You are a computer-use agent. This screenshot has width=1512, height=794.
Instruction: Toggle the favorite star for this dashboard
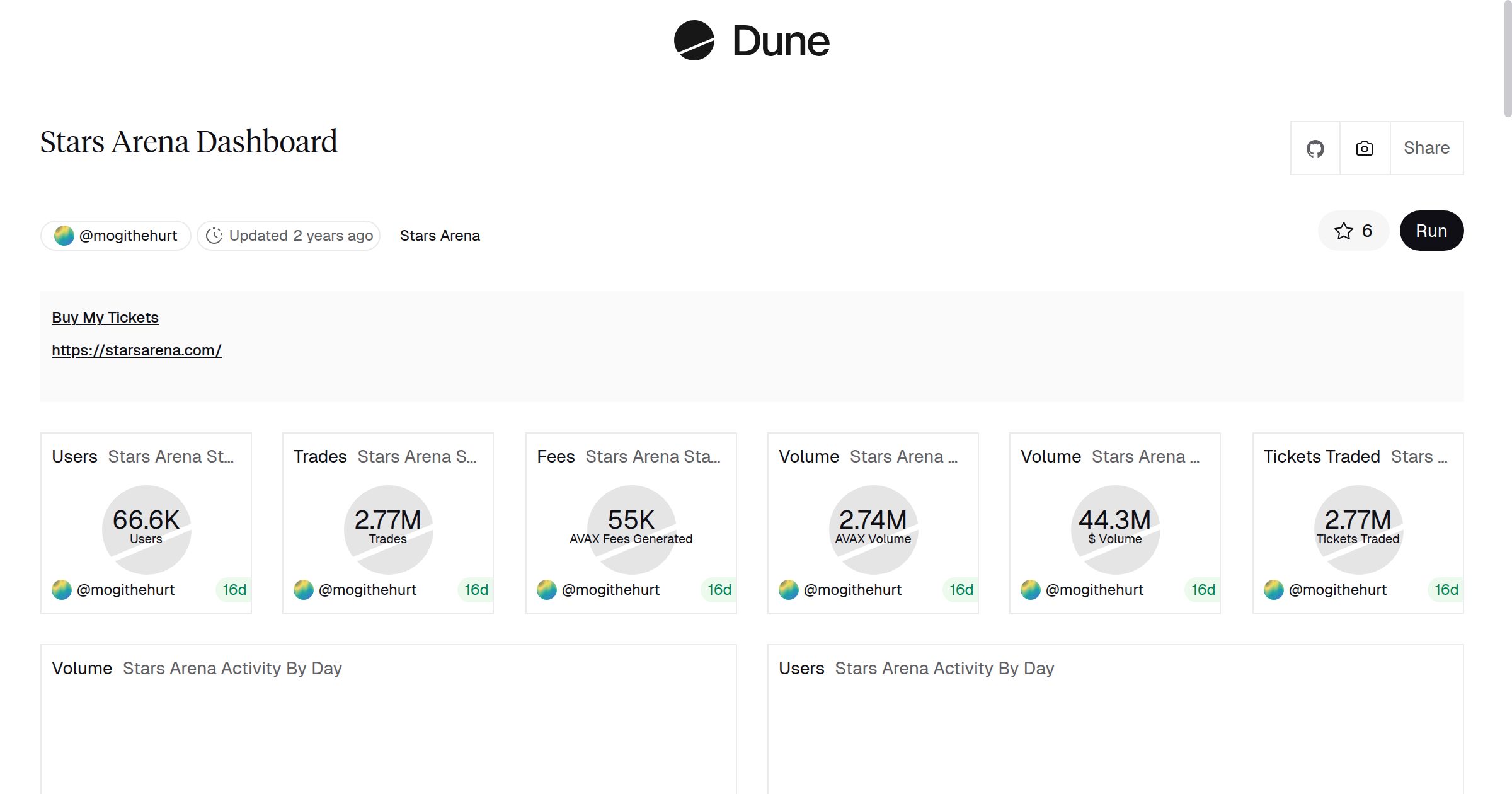[1345, 231]
